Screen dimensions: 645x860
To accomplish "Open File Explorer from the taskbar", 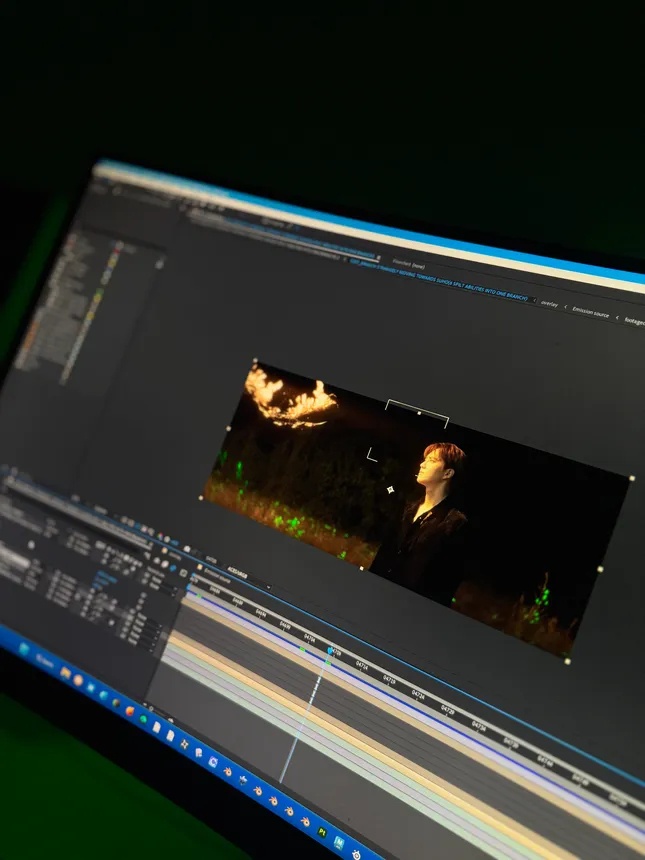I will pos(65,674).
